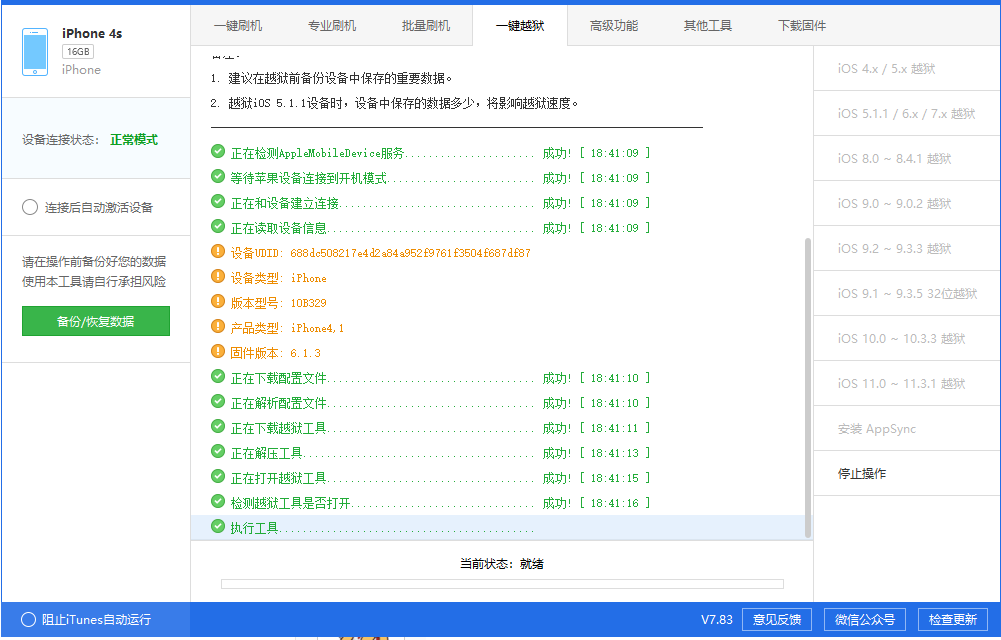The image size is (1001, 640).
Task: Switch to the 其他工具 tab
Action: [x=707, y=26]
